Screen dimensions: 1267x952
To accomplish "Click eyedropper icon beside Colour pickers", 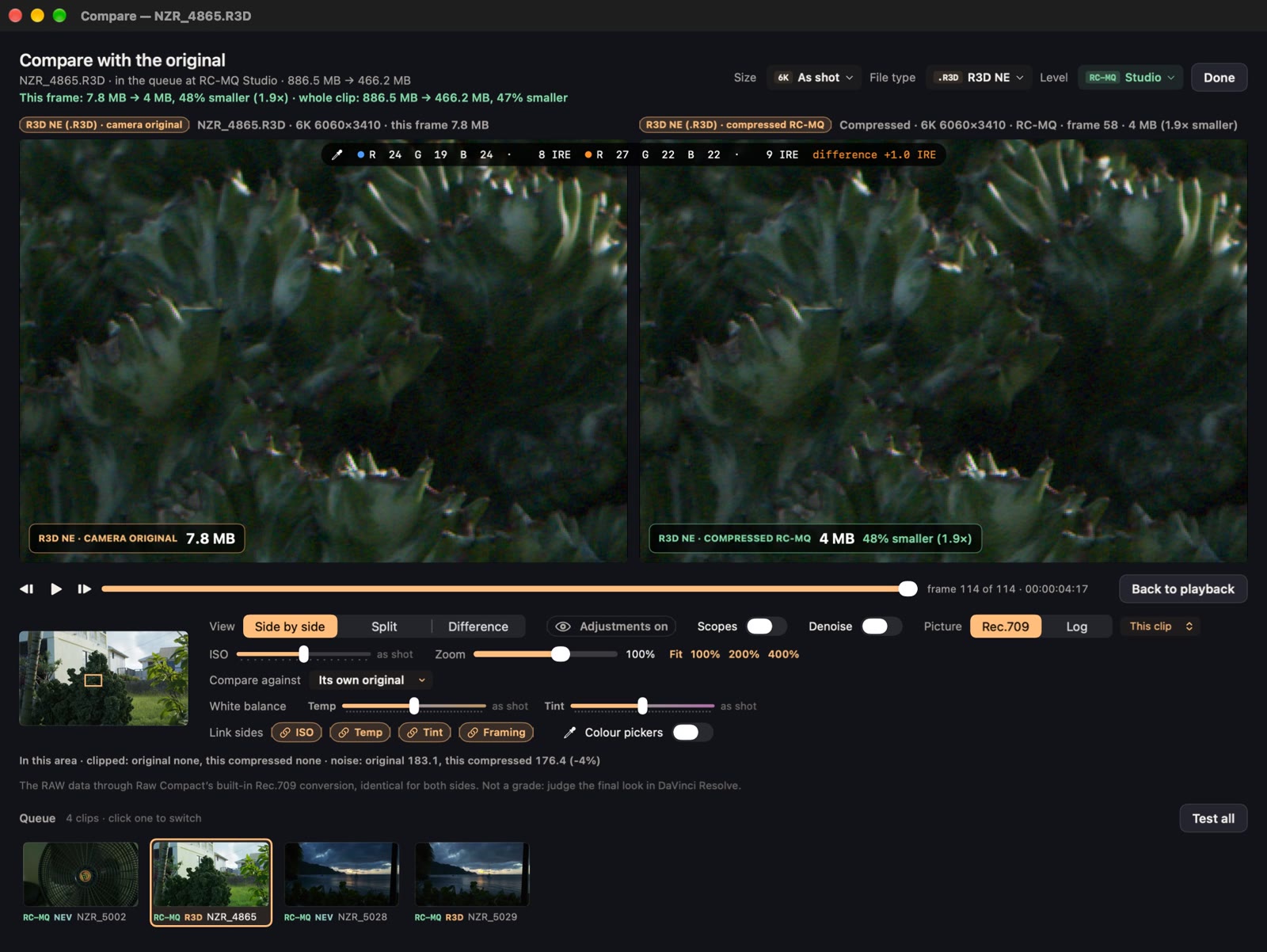I will coord(569,733).
